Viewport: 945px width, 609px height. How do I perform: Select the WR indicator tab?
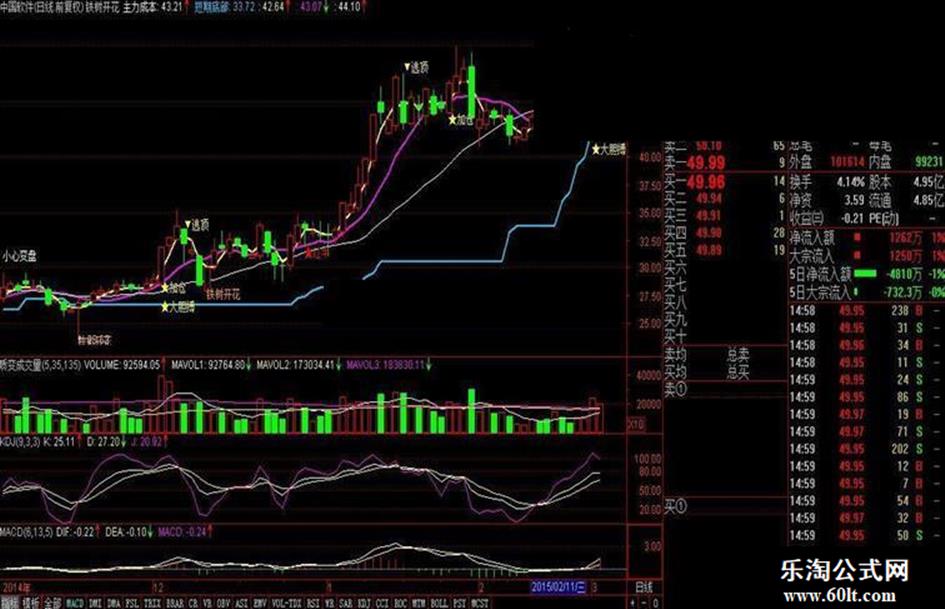click(x=329, y=602)
